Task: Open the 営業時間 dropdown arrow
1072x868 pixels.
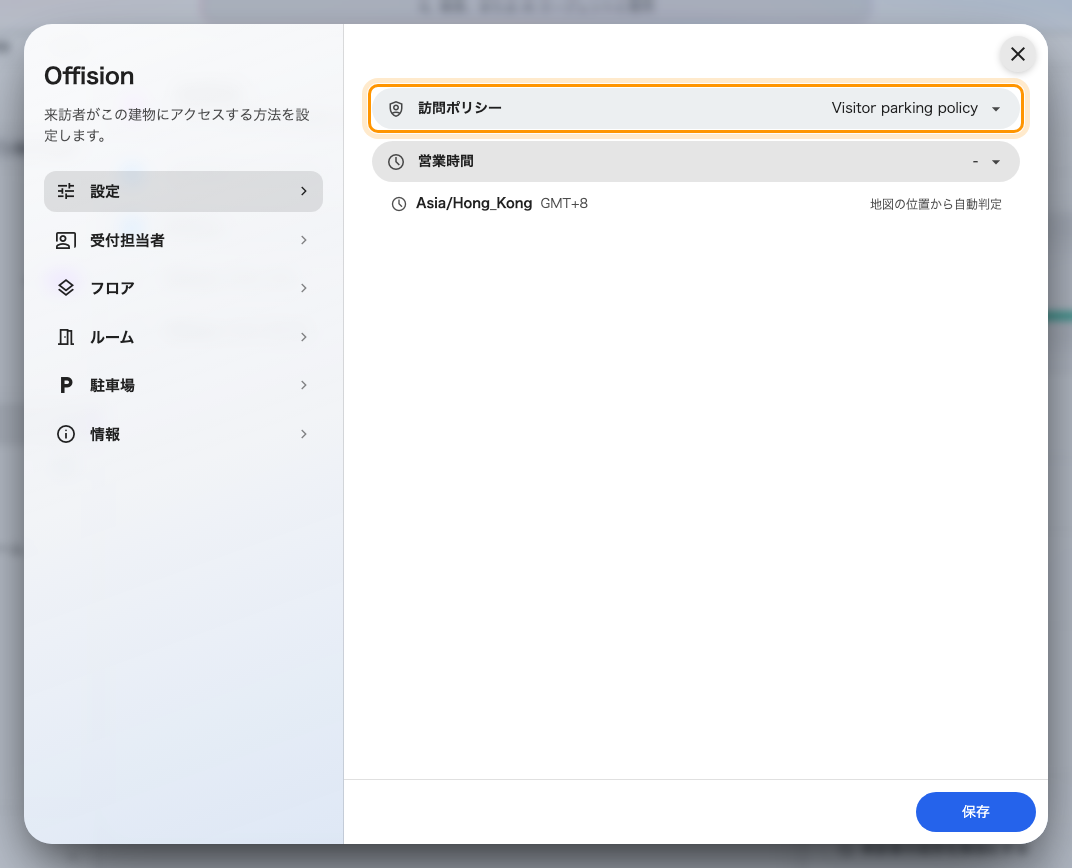Action: [996, 162]
